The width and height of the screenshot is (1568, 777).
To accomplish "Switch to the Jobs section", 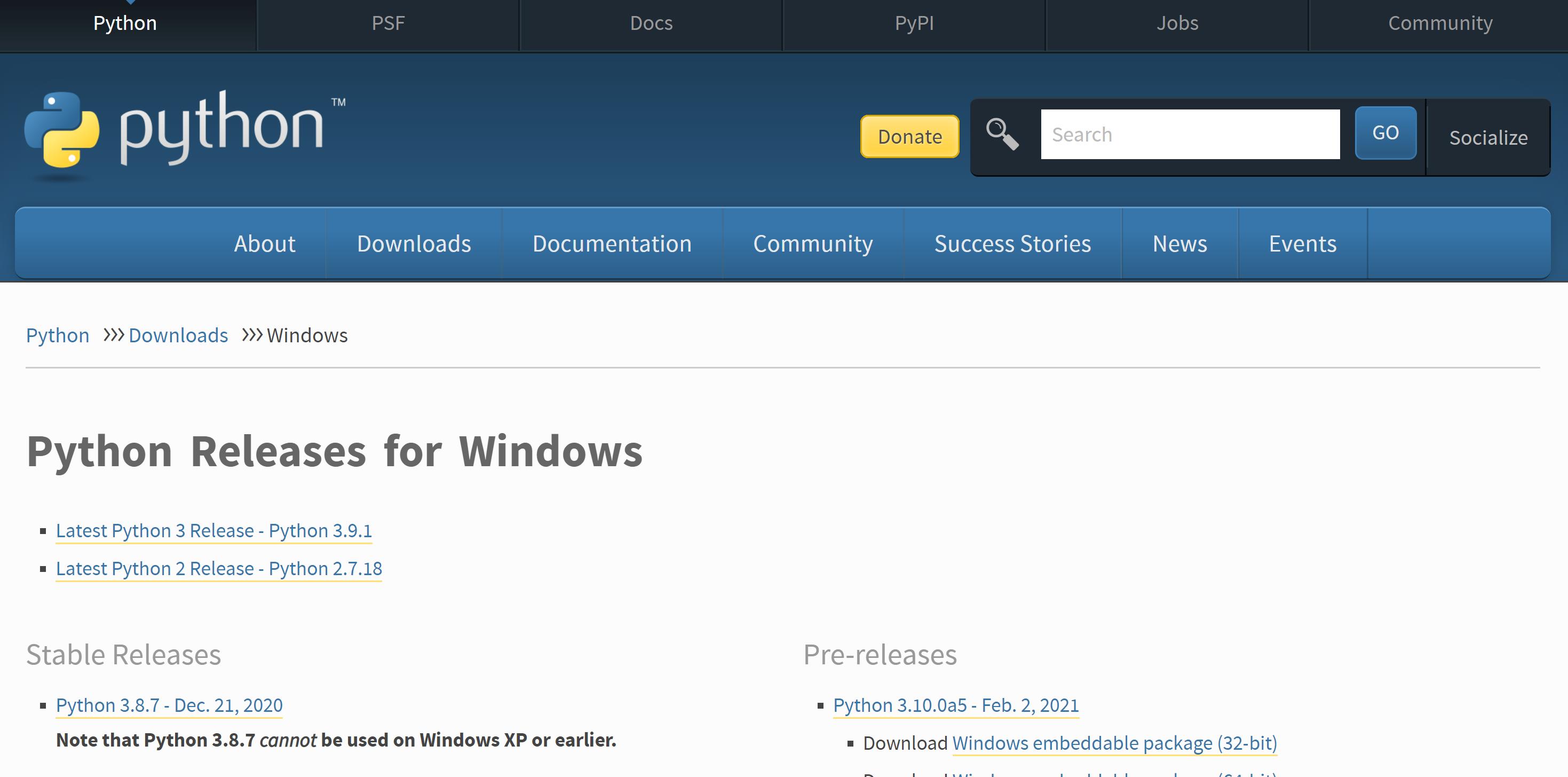I will [1177, 23].
